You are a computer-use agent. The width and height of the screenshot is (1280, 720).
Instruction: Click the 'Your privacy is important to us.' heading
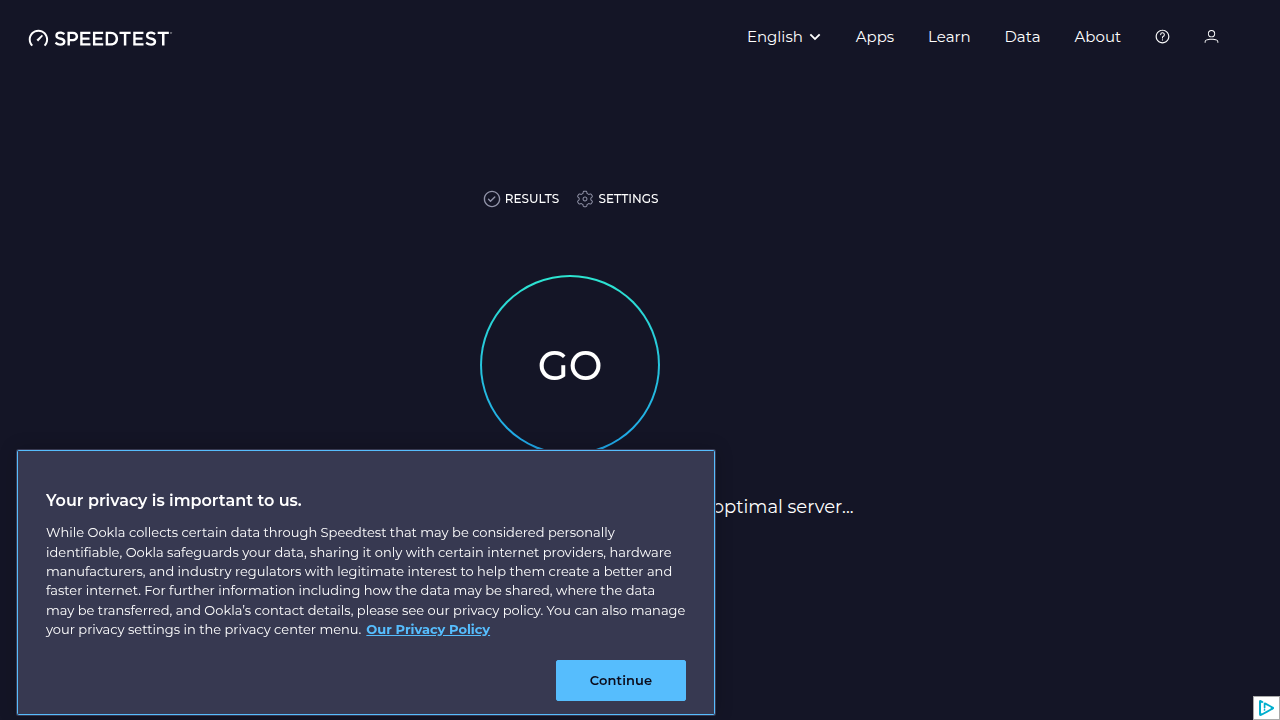click(x=174, y=500)
